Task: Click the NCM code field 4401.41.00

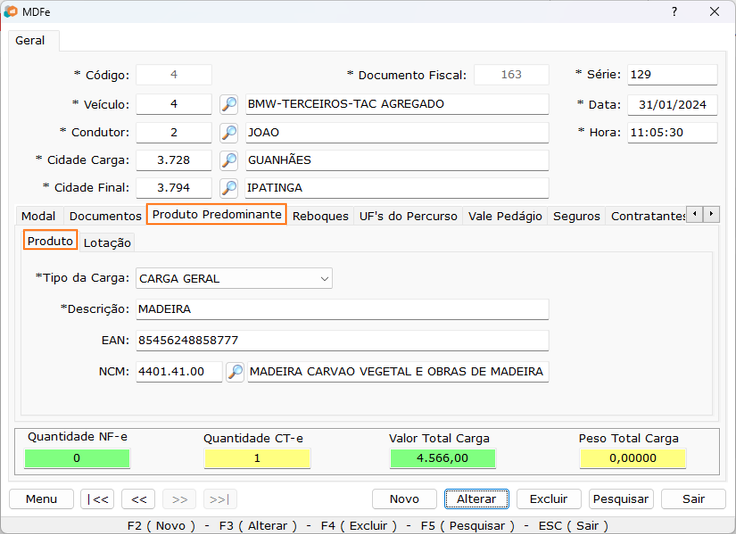Action: (x=179, y=372)
